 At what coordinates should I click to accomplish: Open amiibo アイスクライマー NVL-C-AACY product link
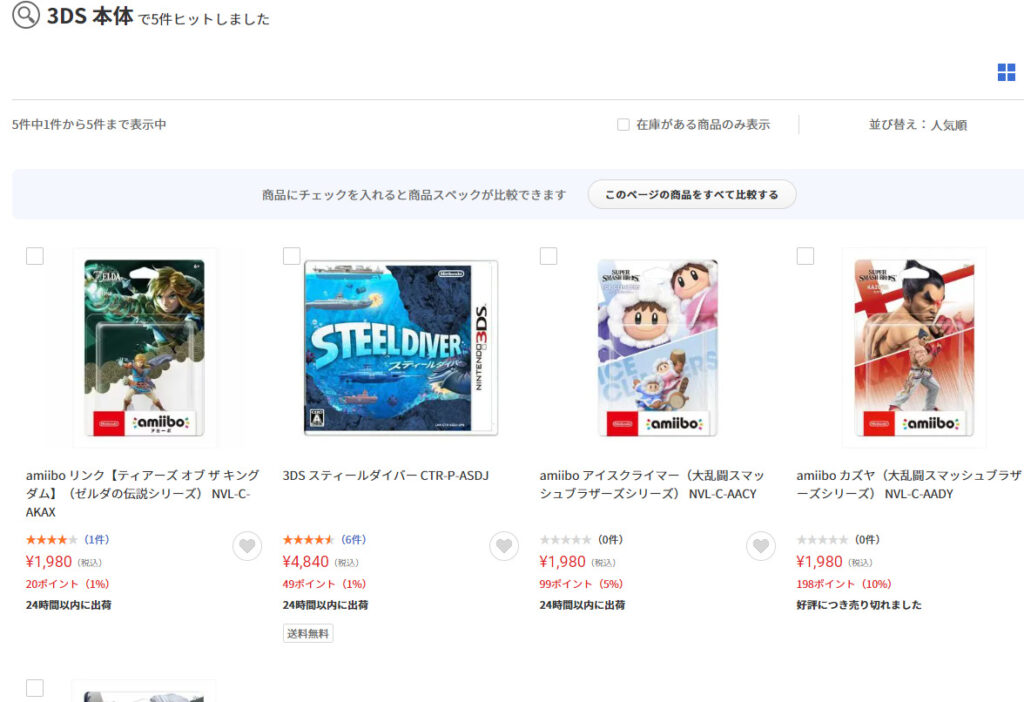click(x=652, y=485)
